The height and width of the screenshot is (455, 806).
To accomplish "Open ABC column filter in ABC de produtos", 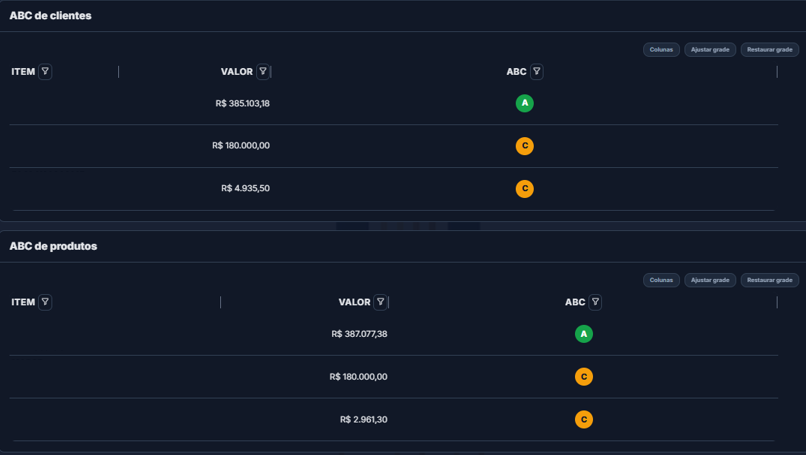I will pyautogui.click(x=595, y=302).
